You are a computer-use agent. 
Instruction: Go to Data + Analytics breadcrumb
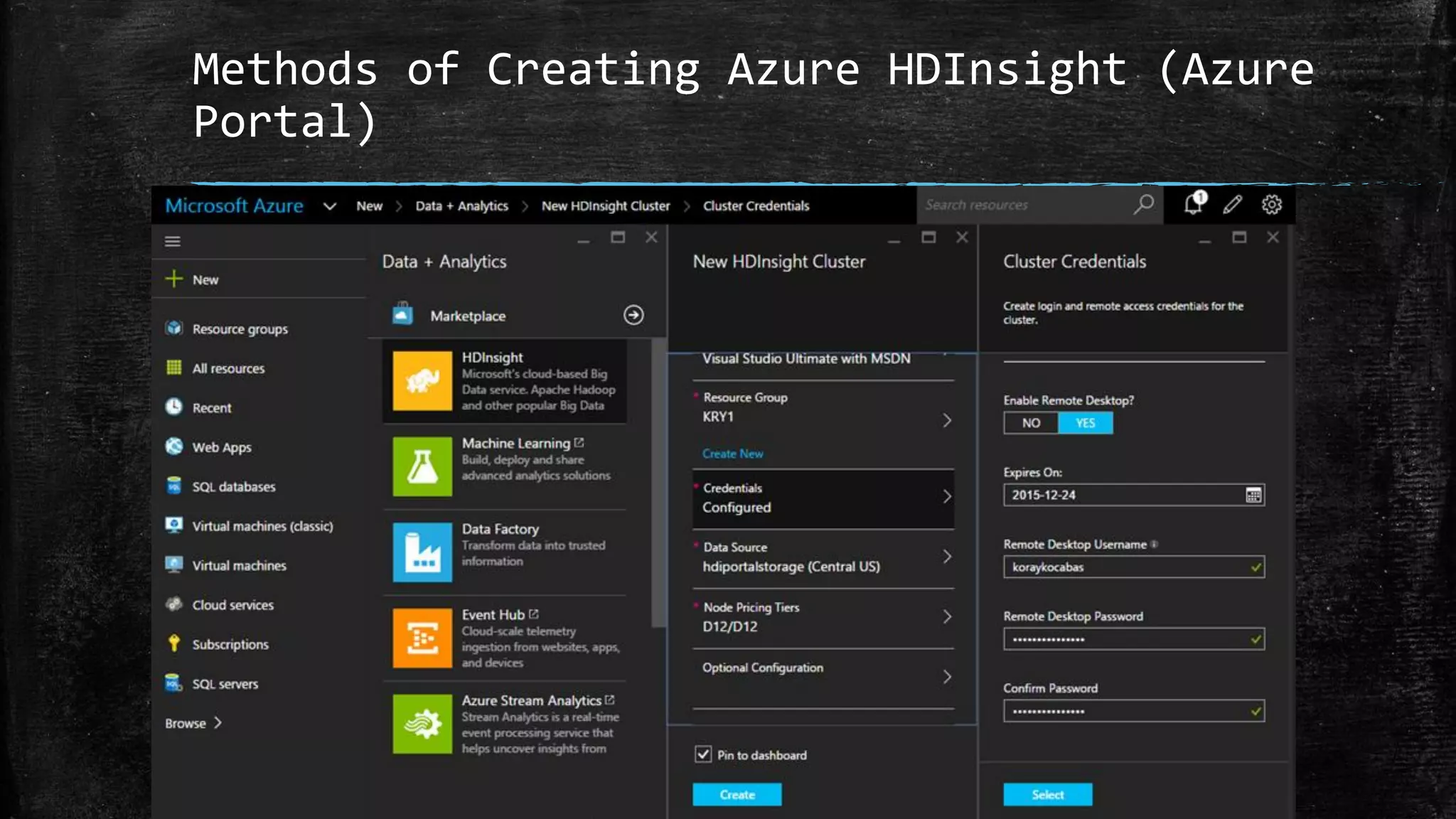(x=462, y=206)
